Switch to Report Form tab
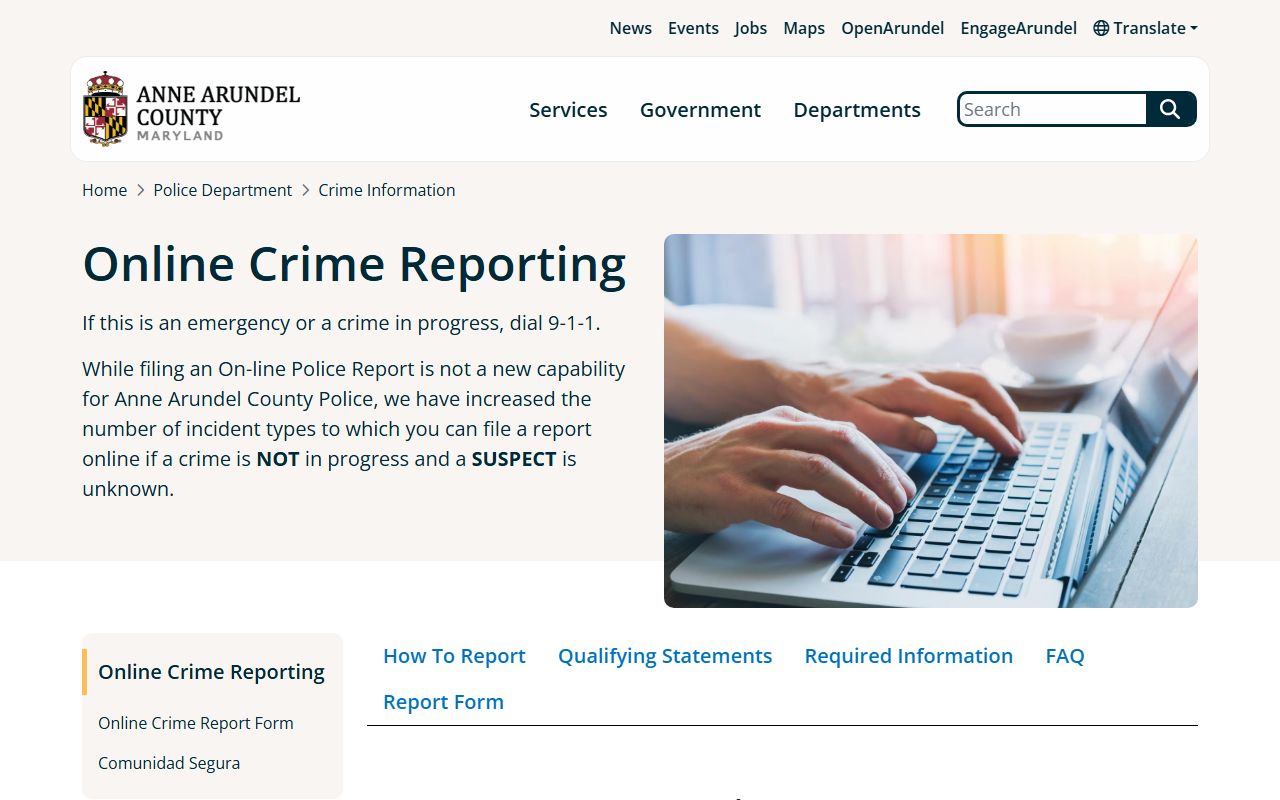Viewport: 1280px width, 800px height. (x=443, y=702)
